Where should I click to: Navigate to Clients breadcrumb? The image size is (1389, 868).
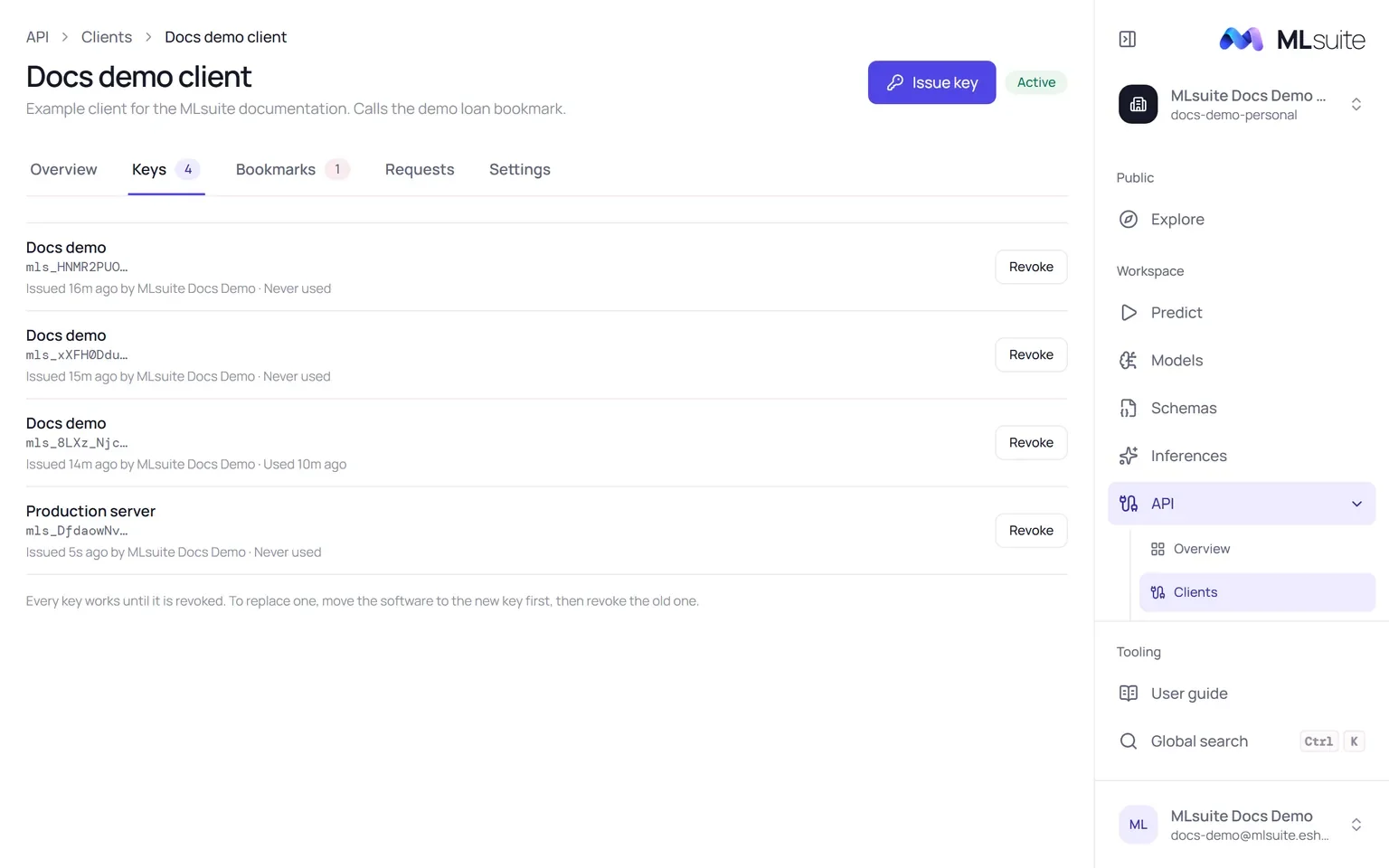[107, 37]
